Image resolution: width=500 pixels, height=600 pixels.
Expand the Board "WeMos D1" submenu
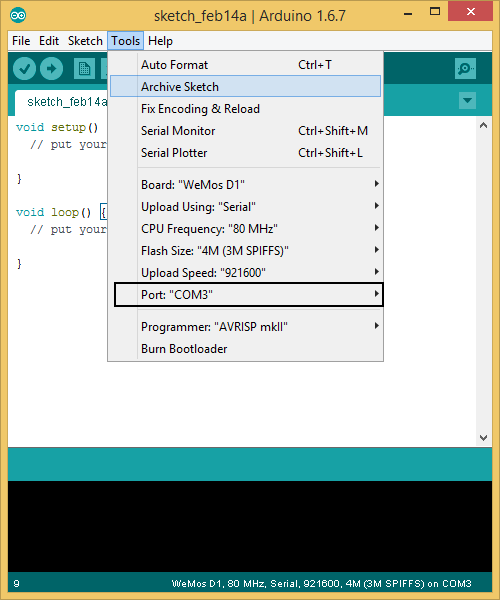[246, 184]
